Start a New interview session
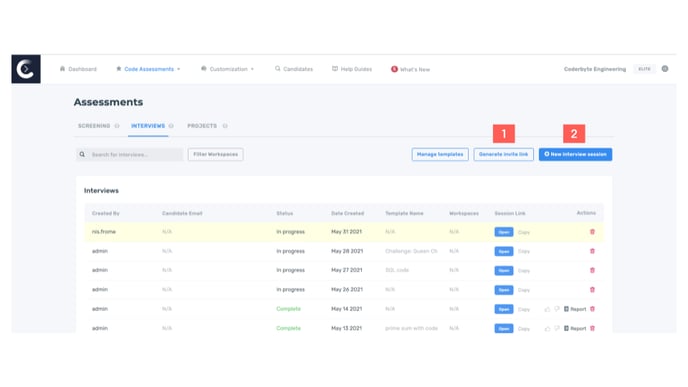Screen dimensions: 688x387 [x=575, y=154]
